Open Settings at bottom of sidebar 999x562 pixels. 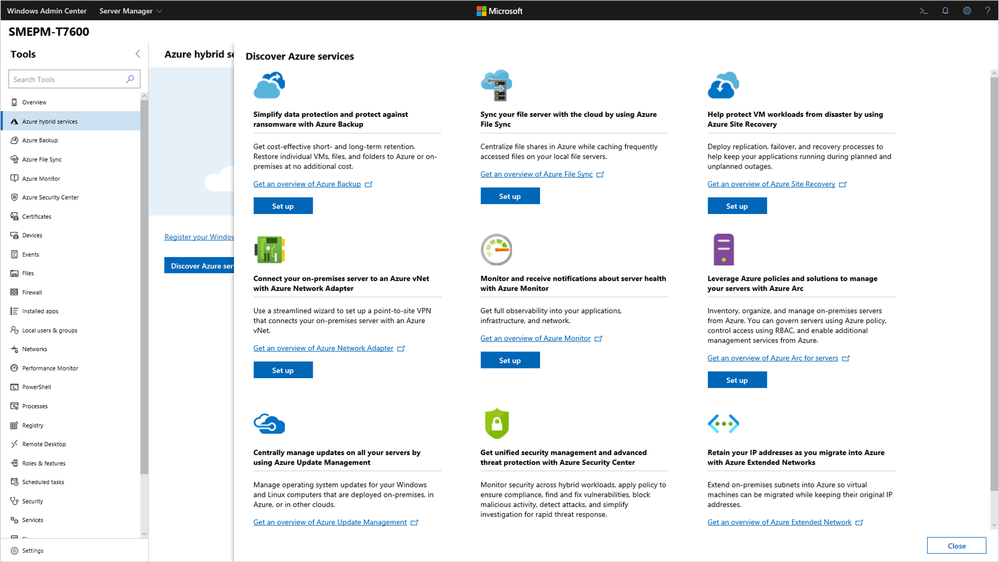tap(74, 551)
